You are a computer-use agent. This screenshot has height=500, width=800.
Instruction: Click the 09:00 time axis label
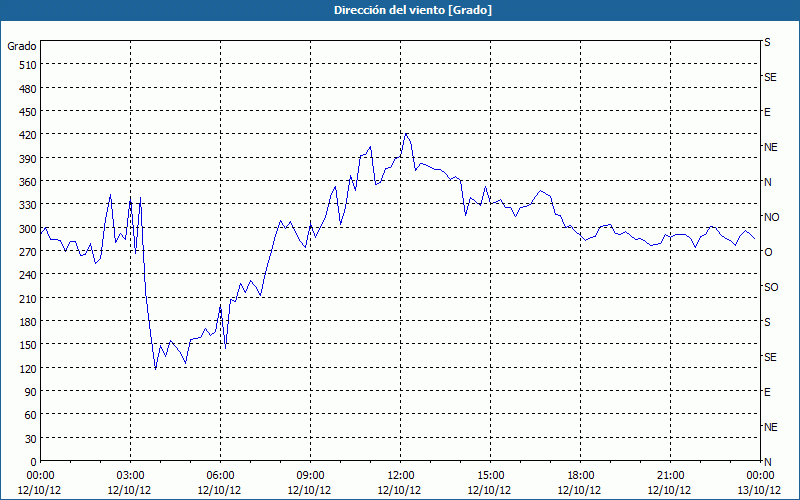[x=310, y=476]
